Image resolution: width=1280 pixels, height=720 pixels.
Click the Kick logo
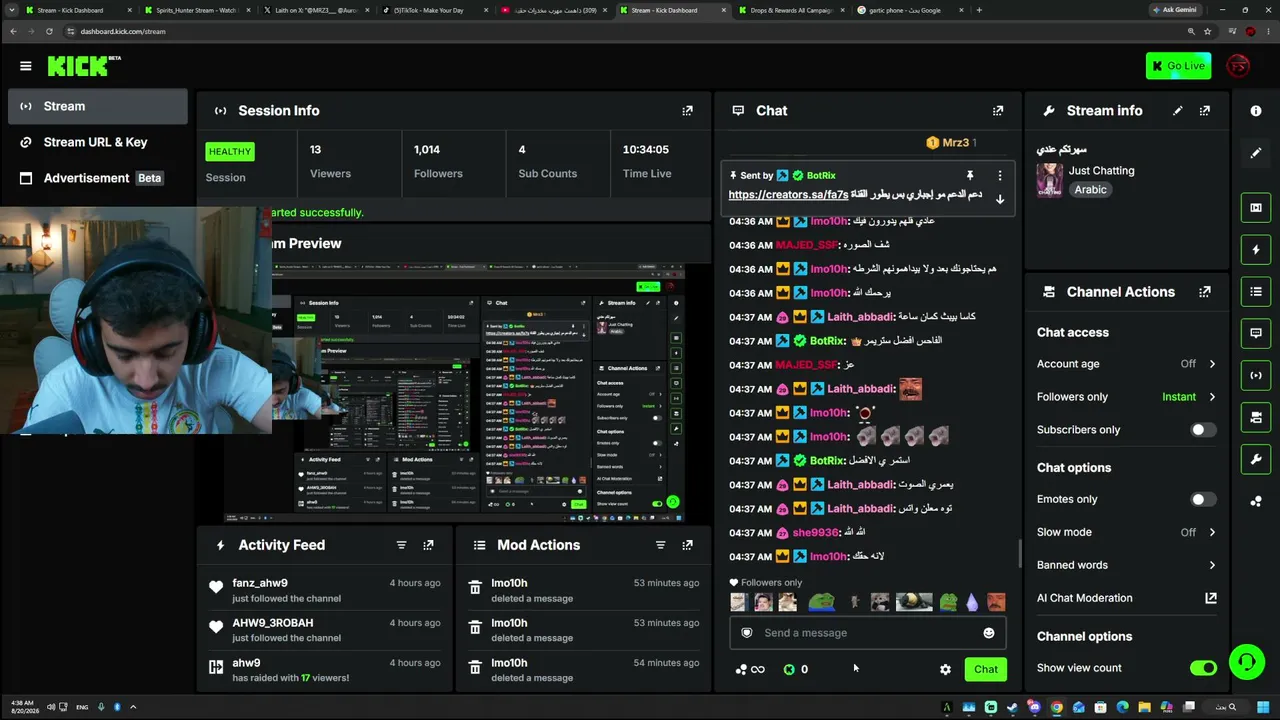(x=84, y=66)
